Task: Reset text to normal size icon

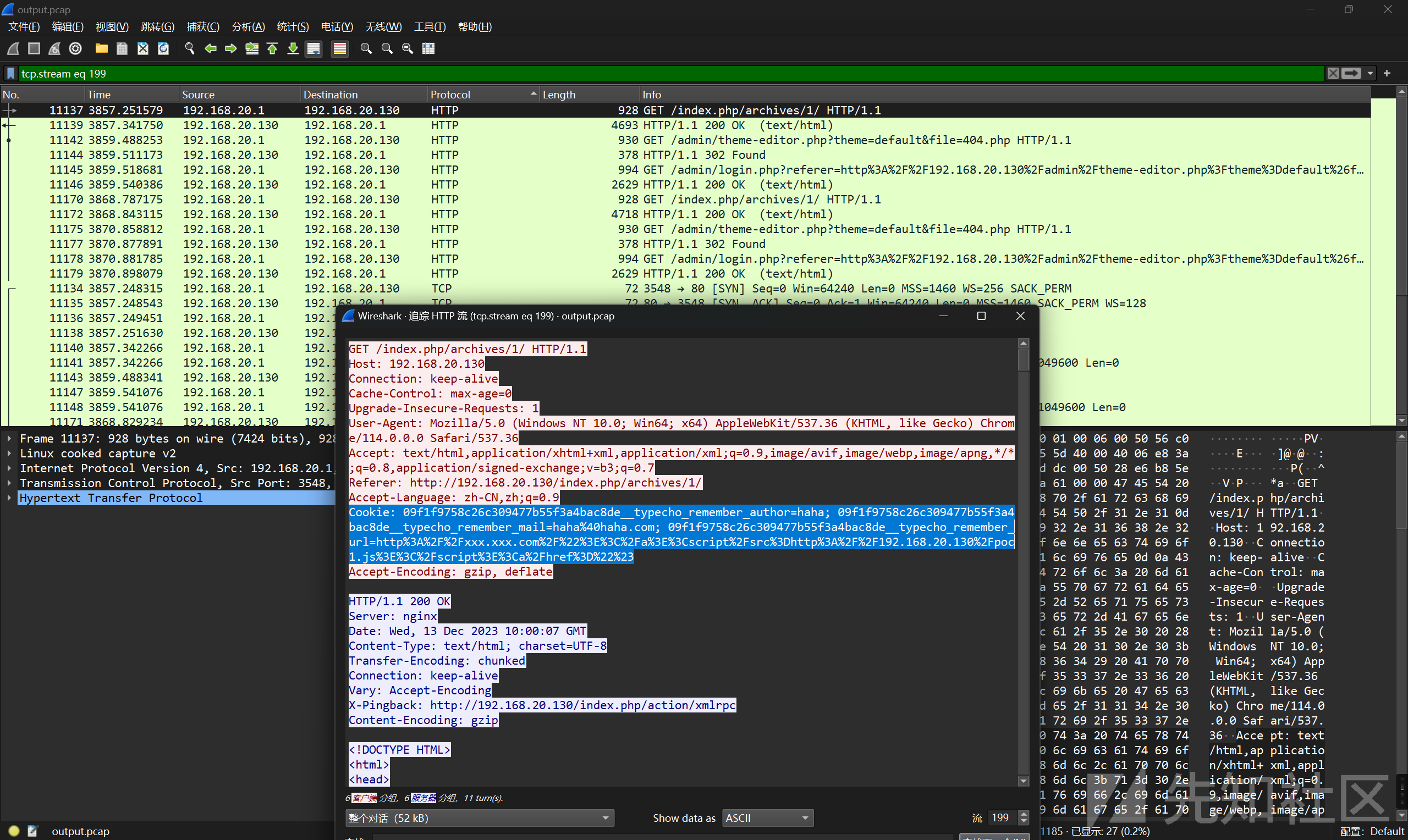Action: click(x=408, y=49)
